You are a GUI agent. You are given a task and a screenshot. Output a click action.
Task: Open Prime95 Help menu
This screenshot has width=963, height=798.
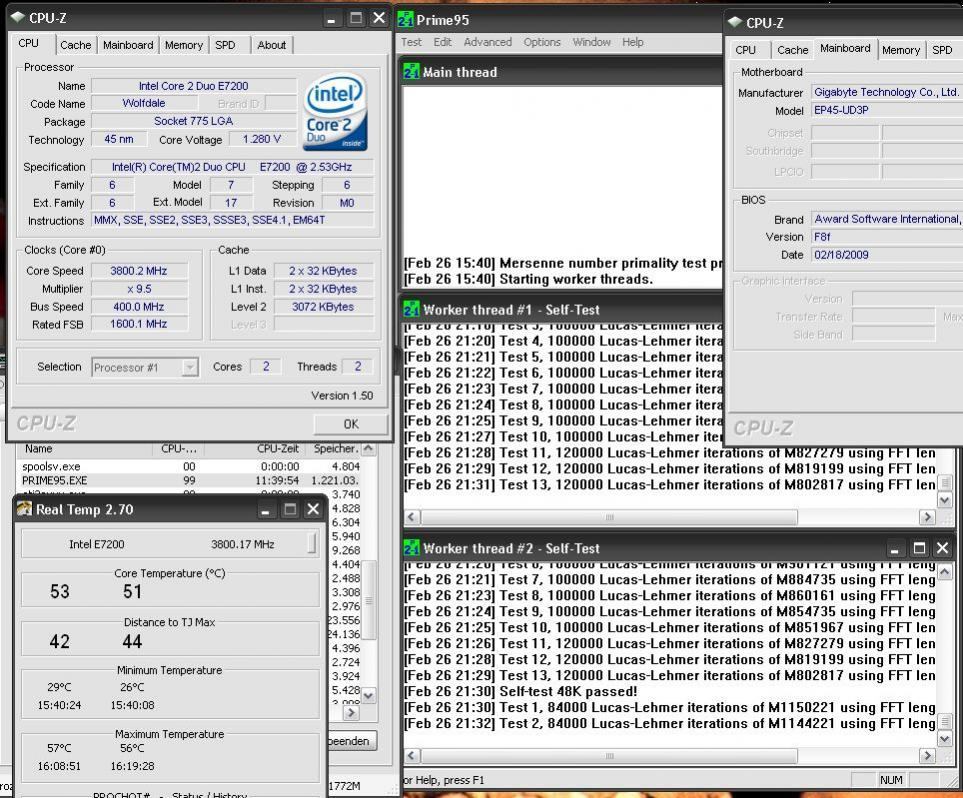pyautogui.click(x=633, y=42)
